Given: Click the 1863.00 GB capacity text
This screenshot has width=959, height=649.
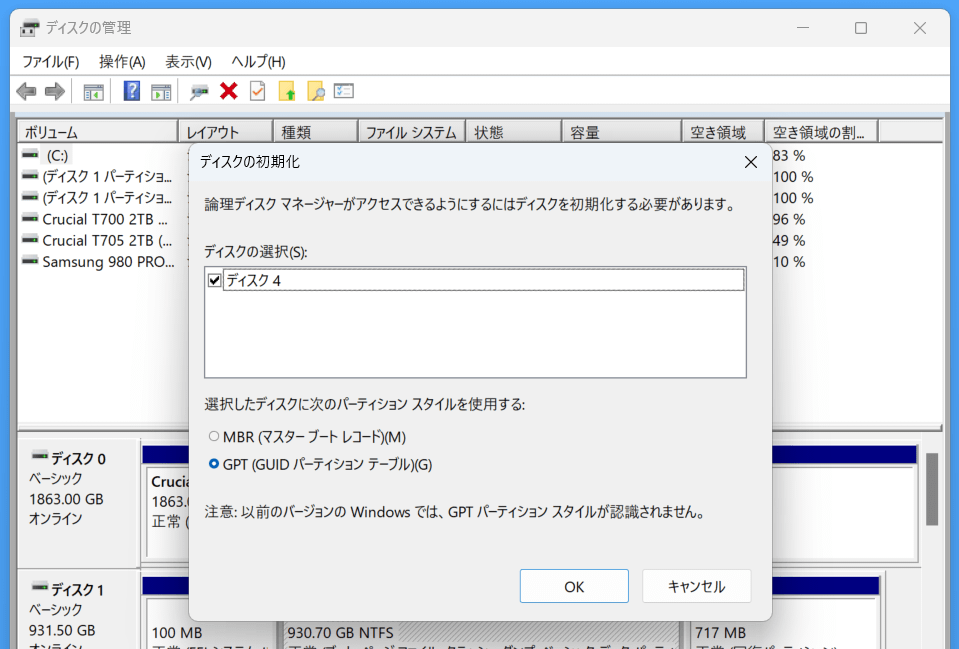Looking at the screenshot, I should [x=66, y=499].
